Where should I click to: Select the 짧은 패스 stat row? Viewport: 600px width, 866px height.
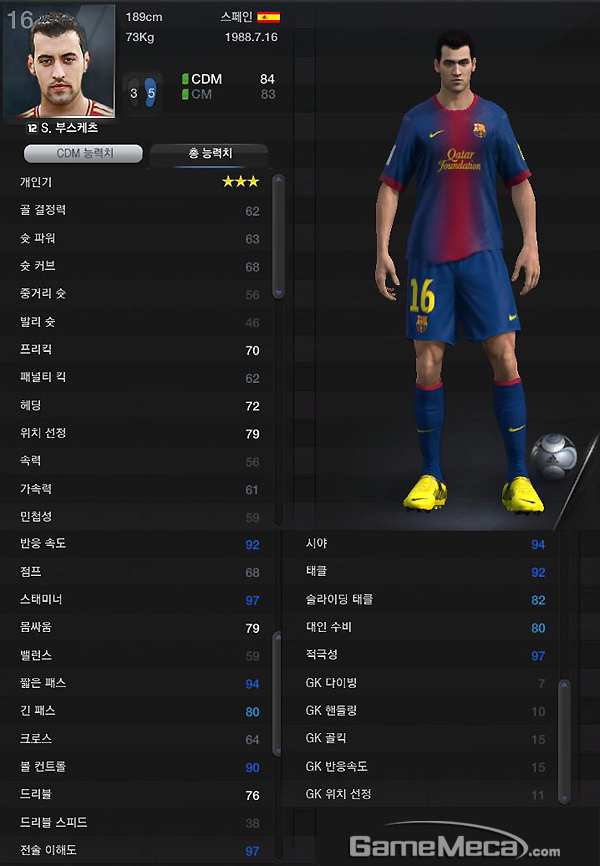[139, 683]
